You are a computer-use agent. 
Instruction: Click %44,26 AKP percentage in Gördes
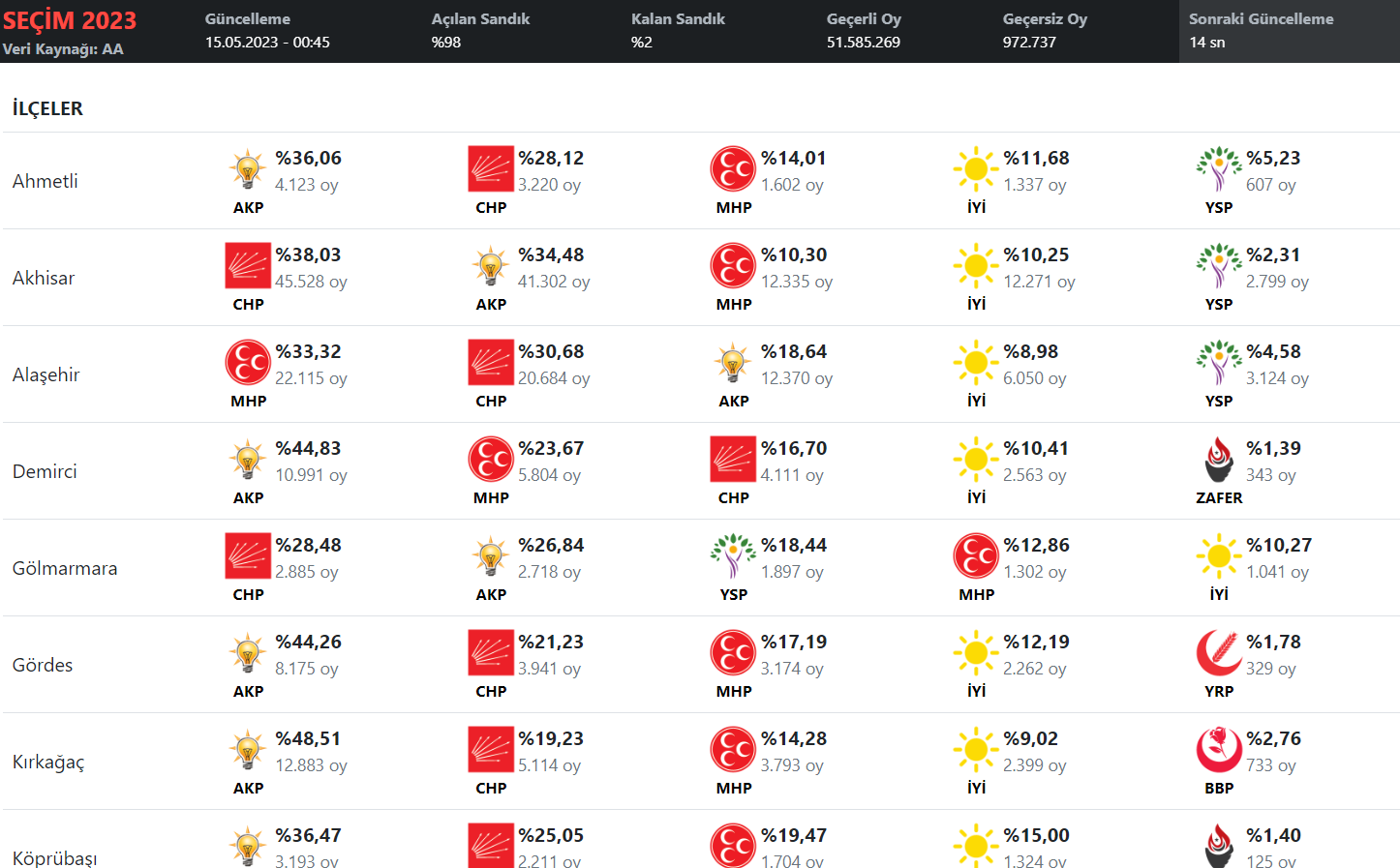pyautogui.click(x=308, y=642)
